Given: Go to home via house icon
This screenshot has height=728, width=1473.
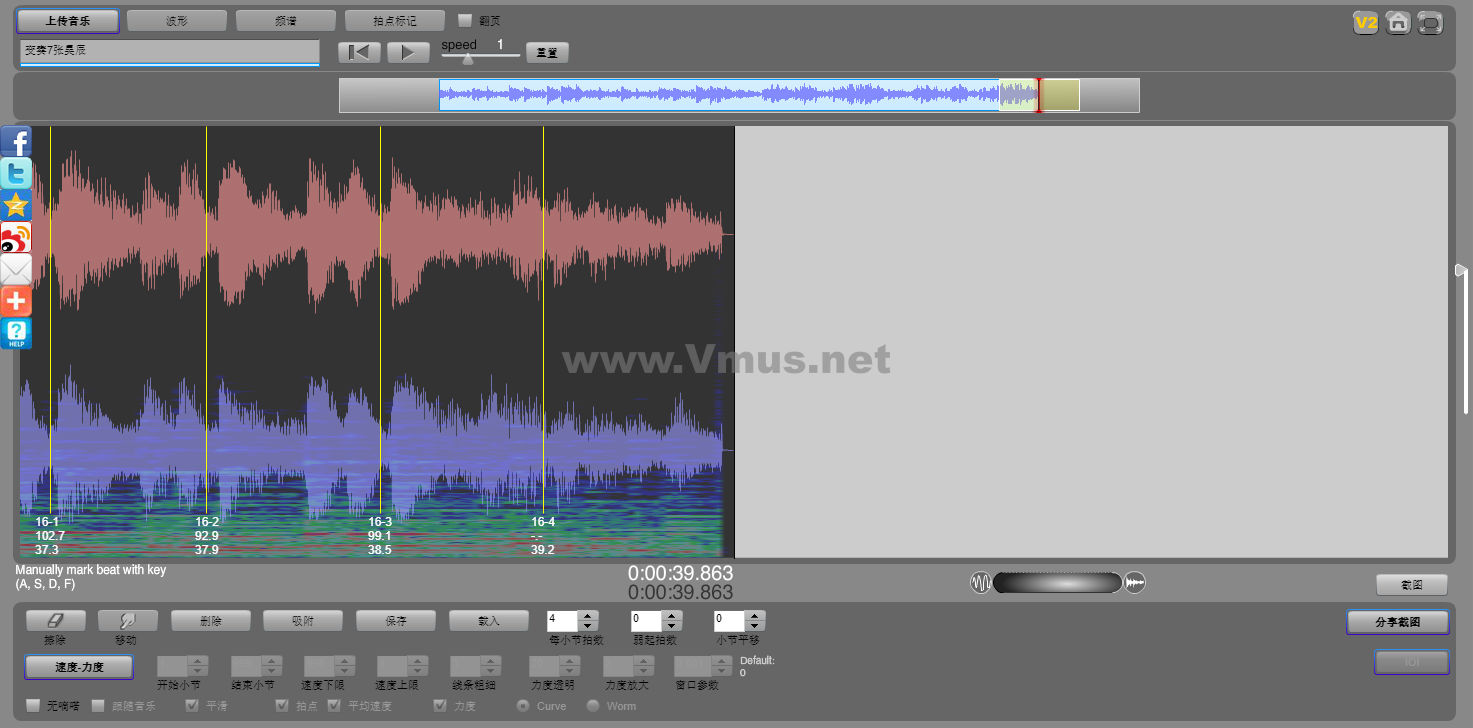Looking at the screenshot, I should click(1398, 22).
